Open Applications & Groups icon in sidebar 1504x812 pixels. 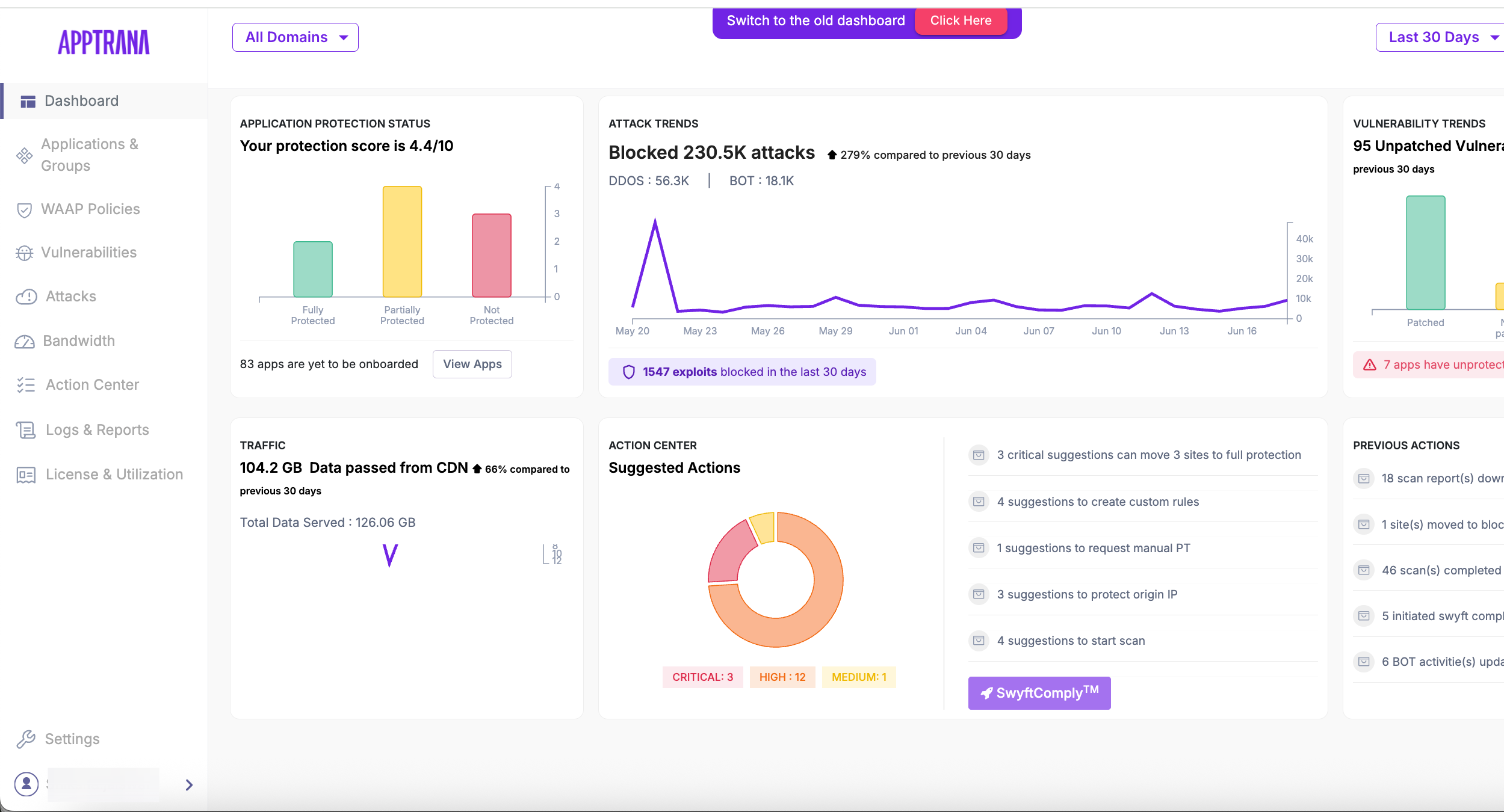(24, 156)
